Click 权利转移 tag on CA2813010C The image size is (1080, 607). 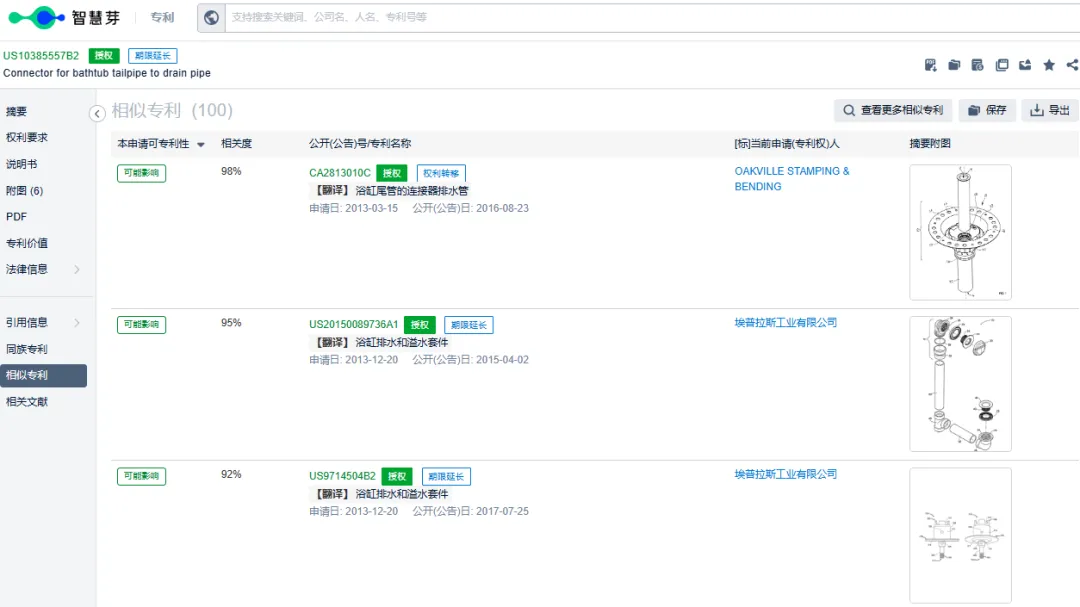441,174
